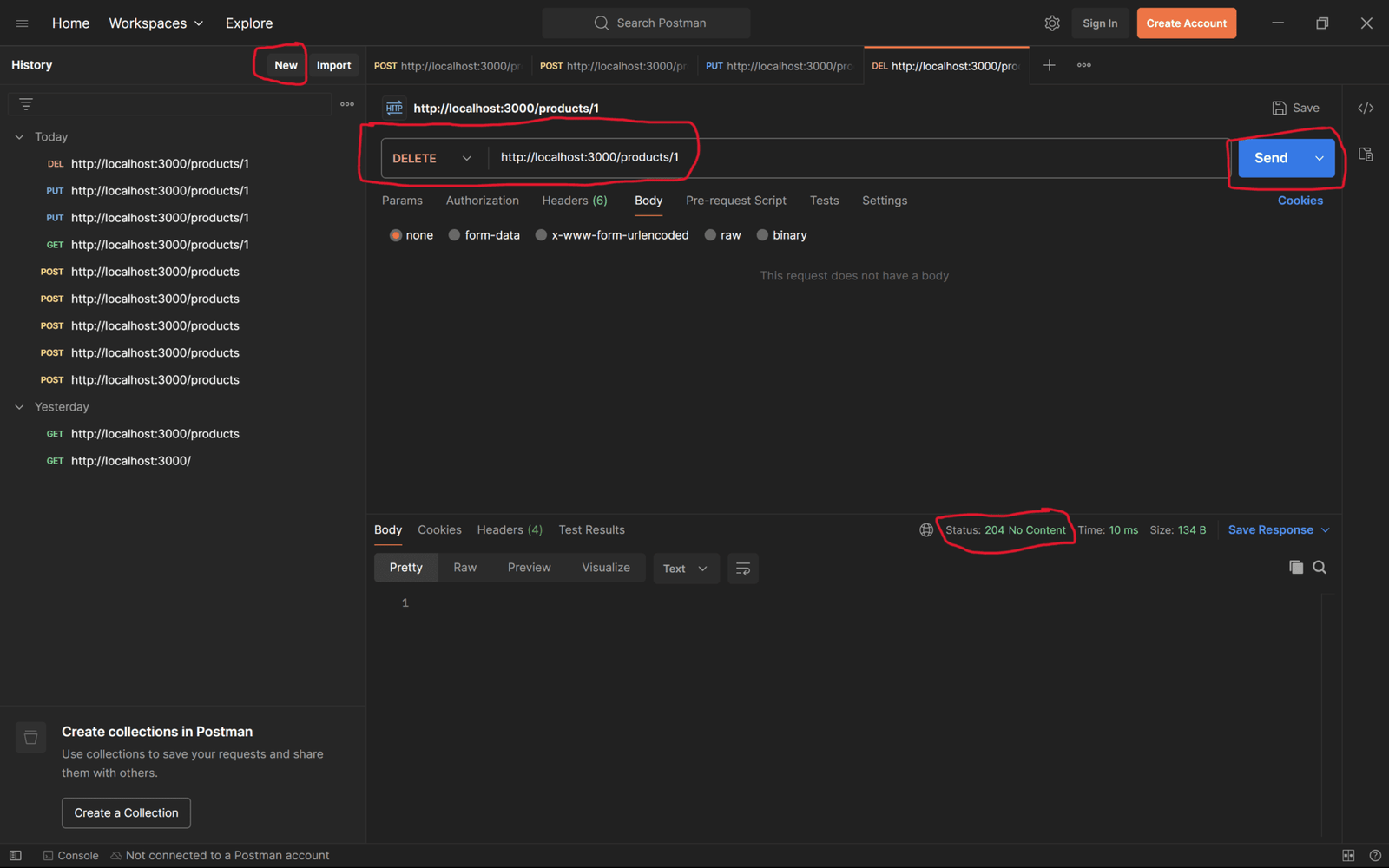Screen dimensions: 1389x868
Task: Open the settings gear icon
Action: point(1051,23)
